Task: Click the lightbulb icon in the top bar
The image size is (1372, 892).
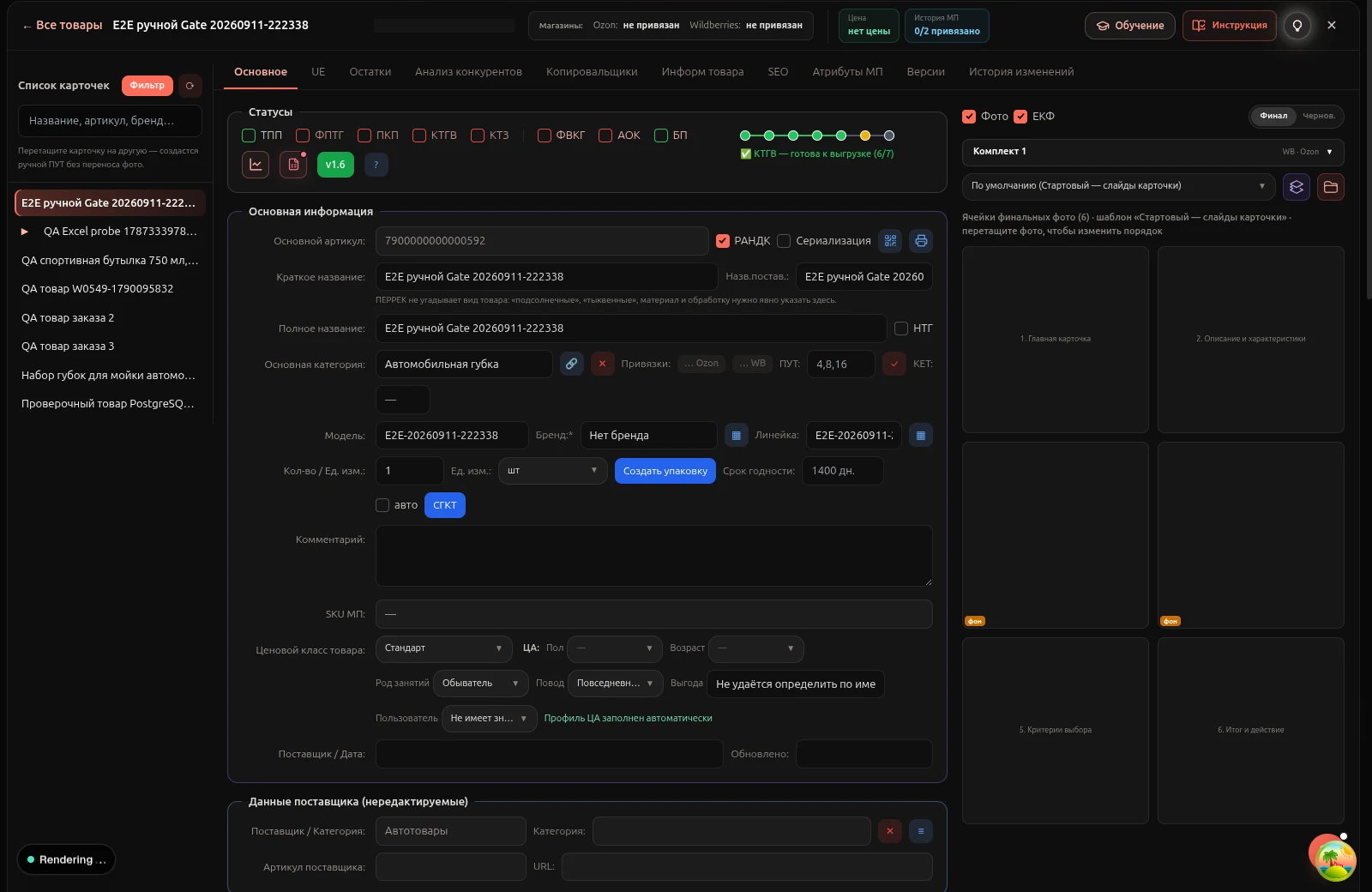Action: pyautogui.click(x=1297, y=26)
